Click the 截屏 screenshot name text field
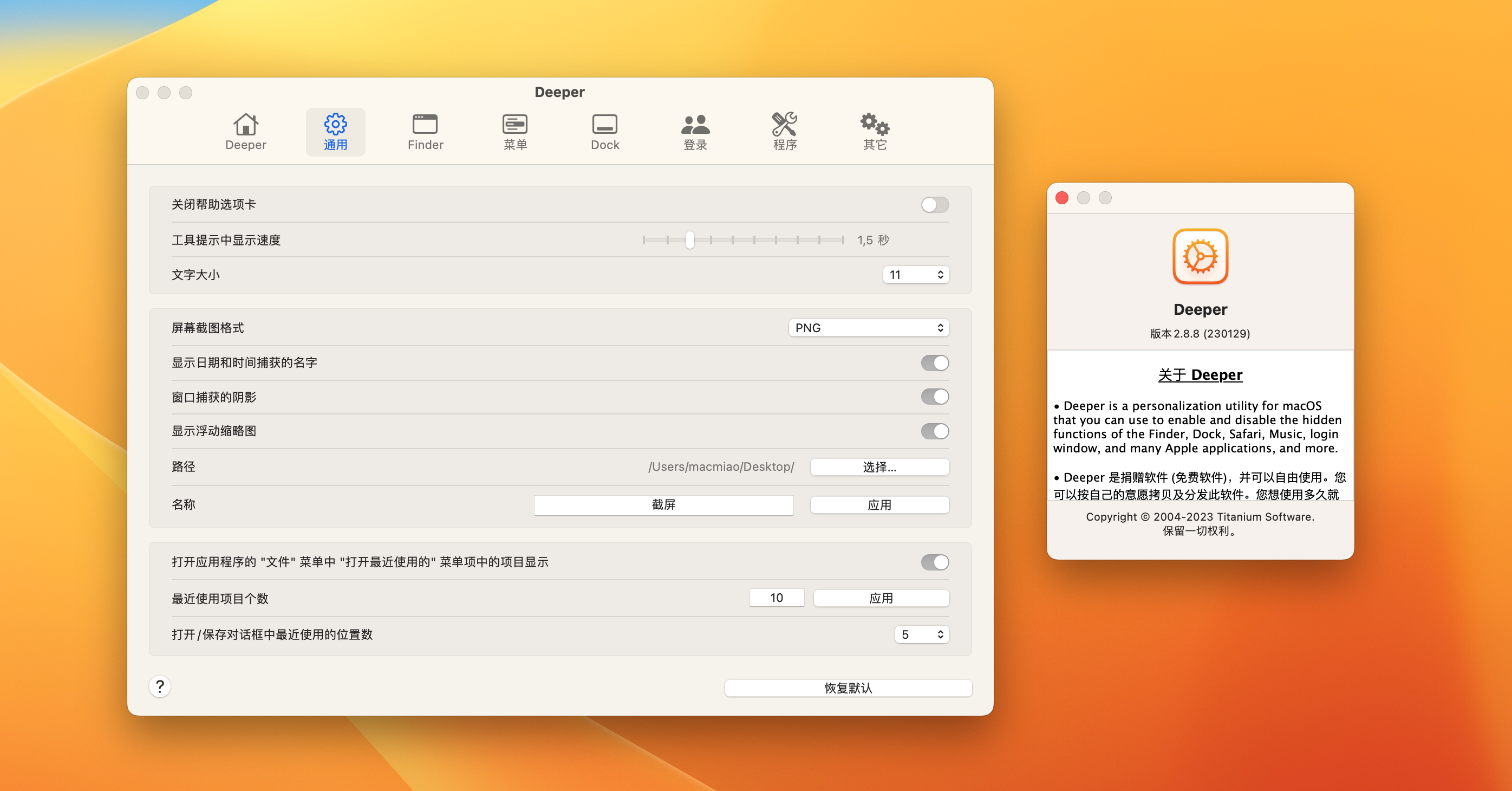The height and width of the screenshot is (791, 1512). point(663,504)
